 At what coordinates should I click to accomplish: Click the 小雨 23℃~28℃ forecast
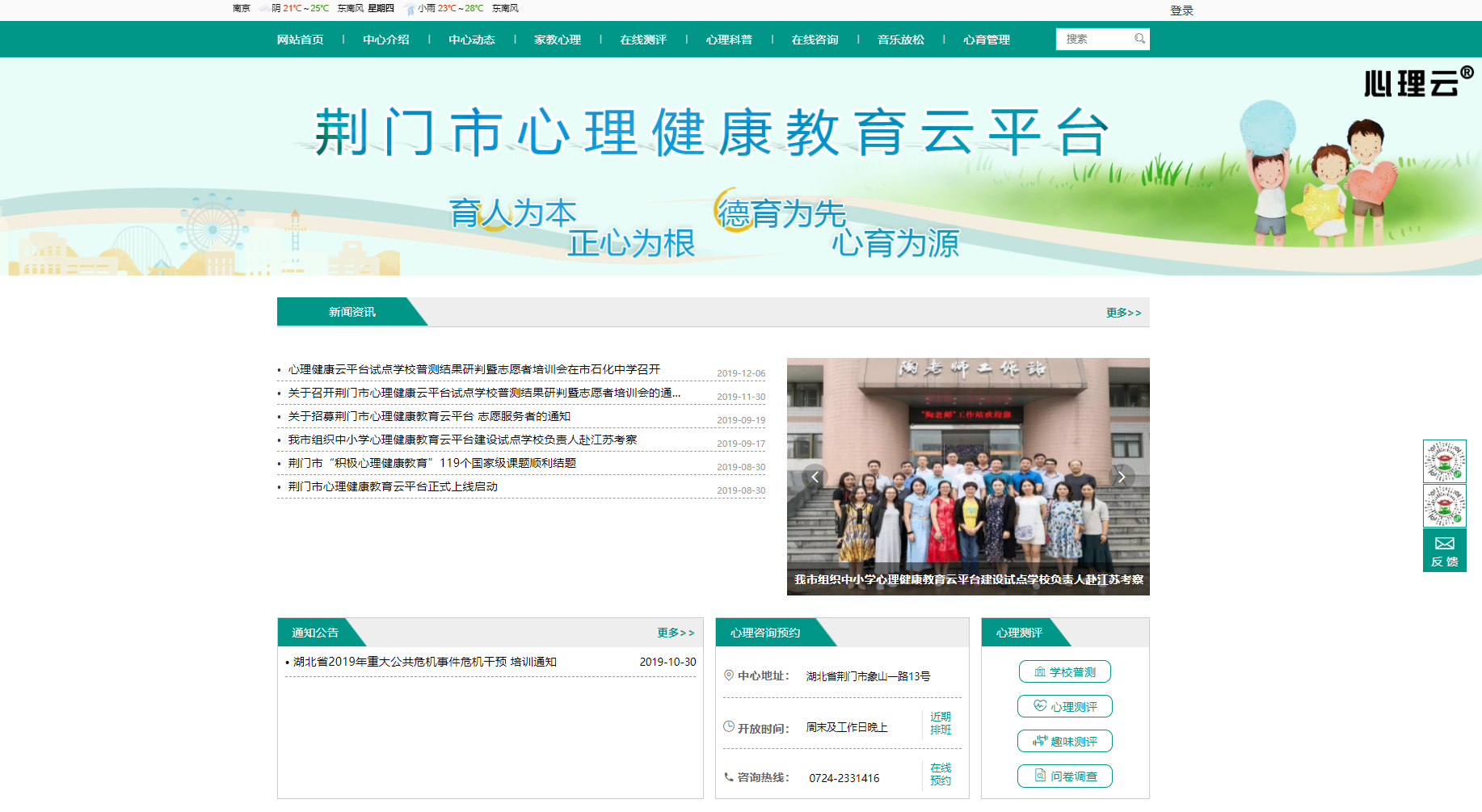(450, 8)
